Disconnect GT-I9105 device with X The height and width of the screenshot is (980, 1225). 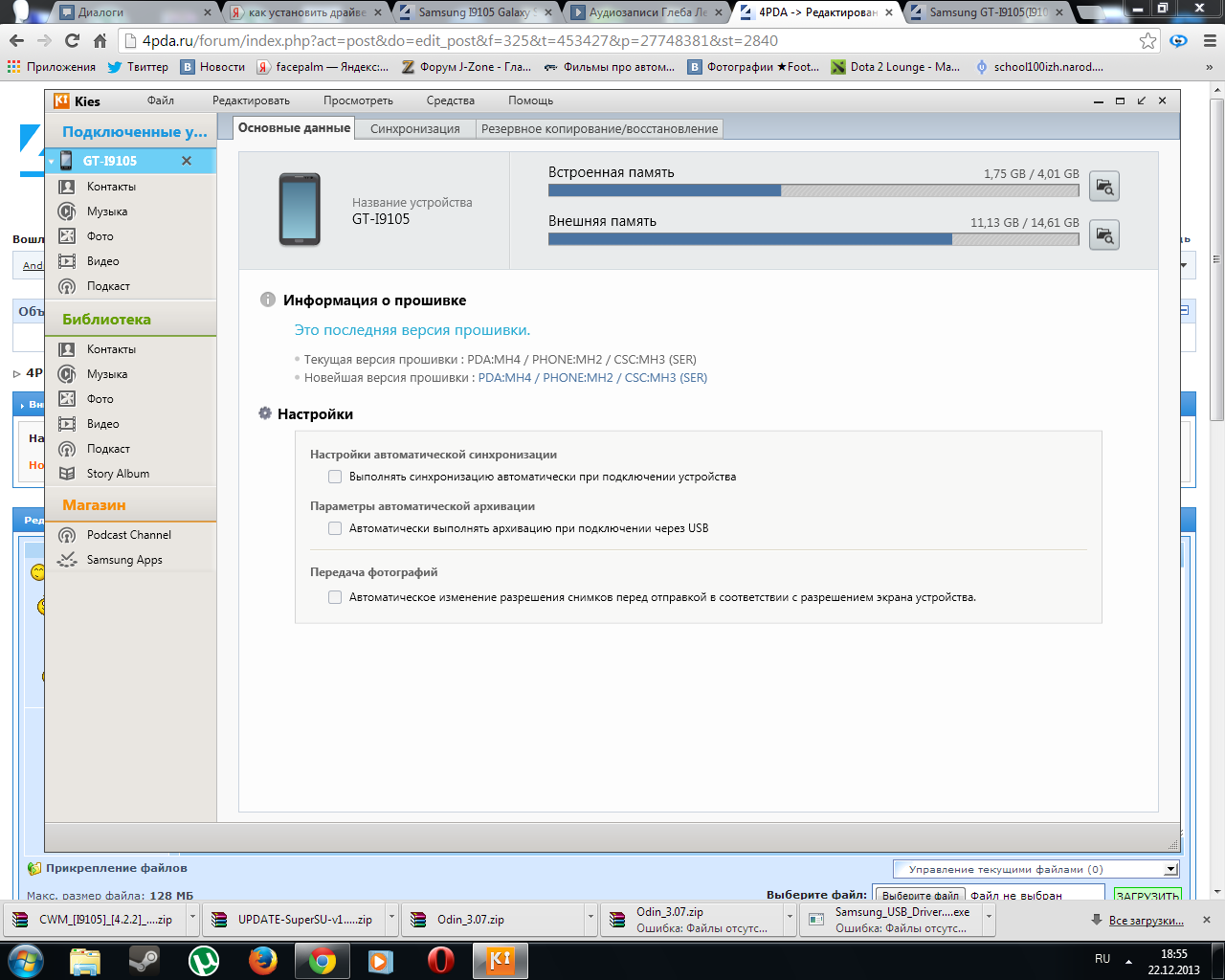187,161
